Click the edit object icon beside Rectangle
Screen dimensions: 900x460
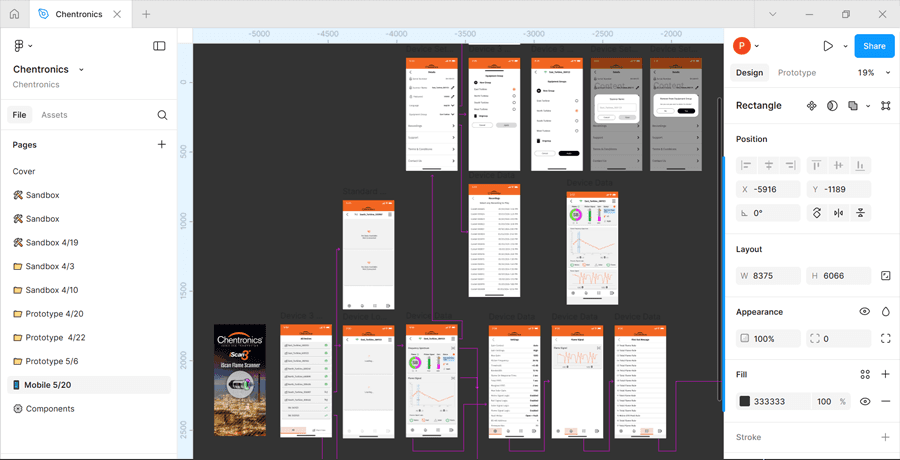pos(886,106)
